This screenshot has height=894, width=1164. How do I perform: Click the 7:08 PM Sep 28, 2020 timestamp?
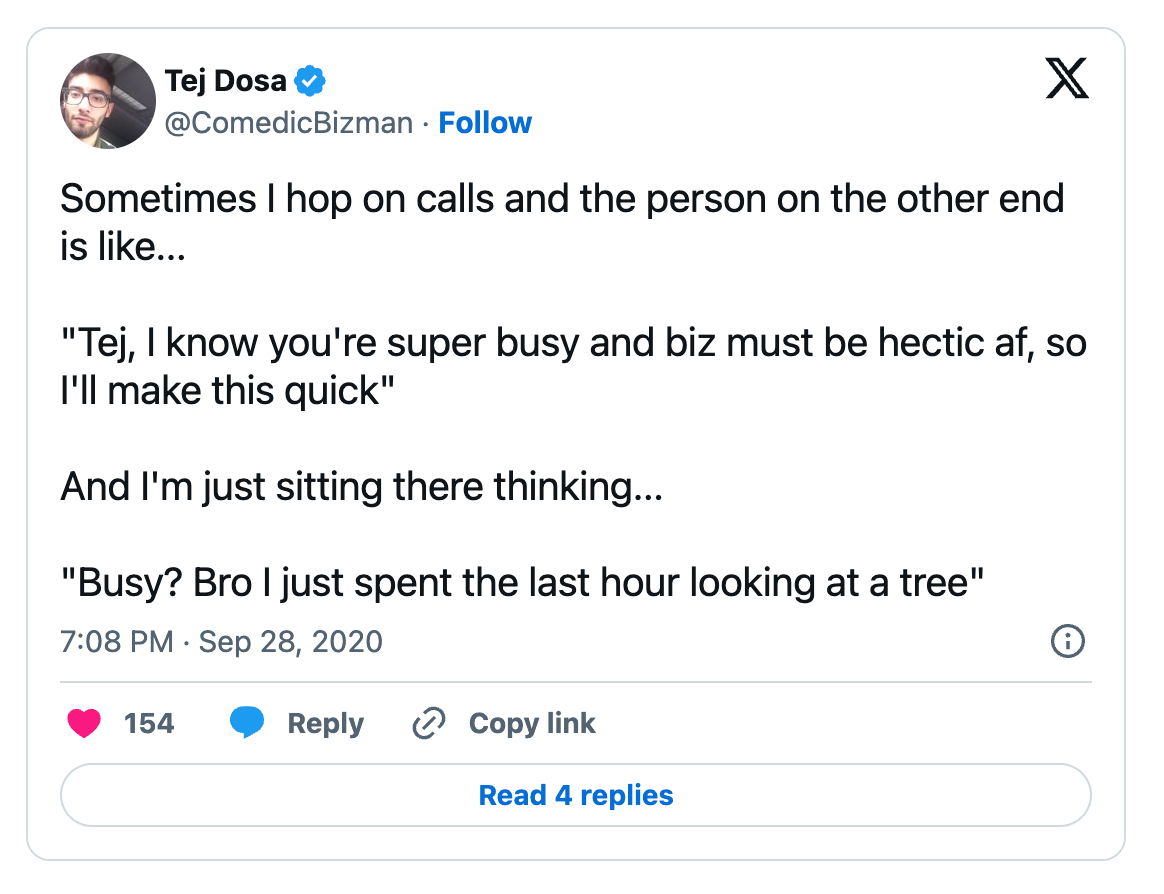[221, 641]
